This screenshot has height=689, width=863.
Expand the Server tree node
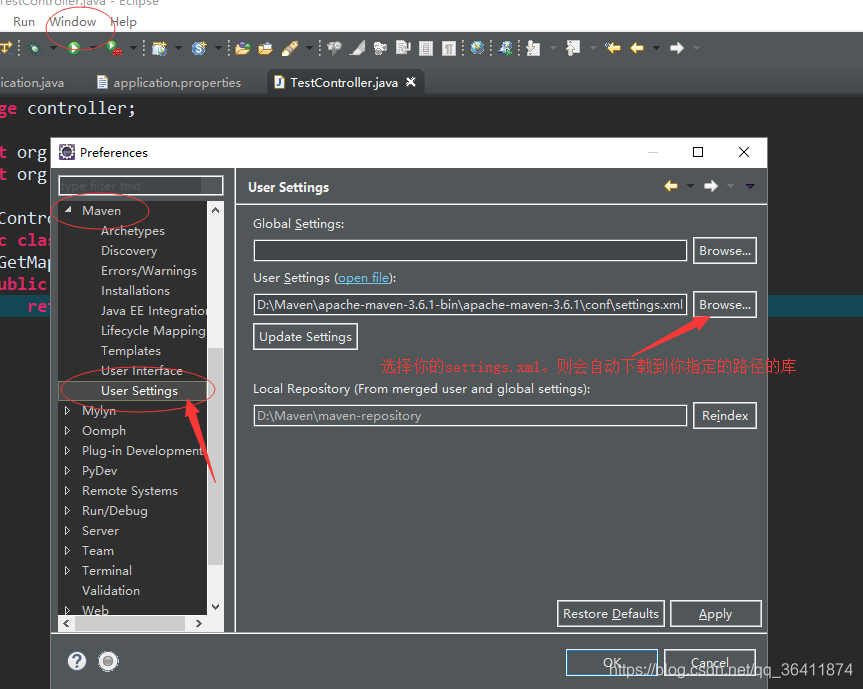(67, 531)
